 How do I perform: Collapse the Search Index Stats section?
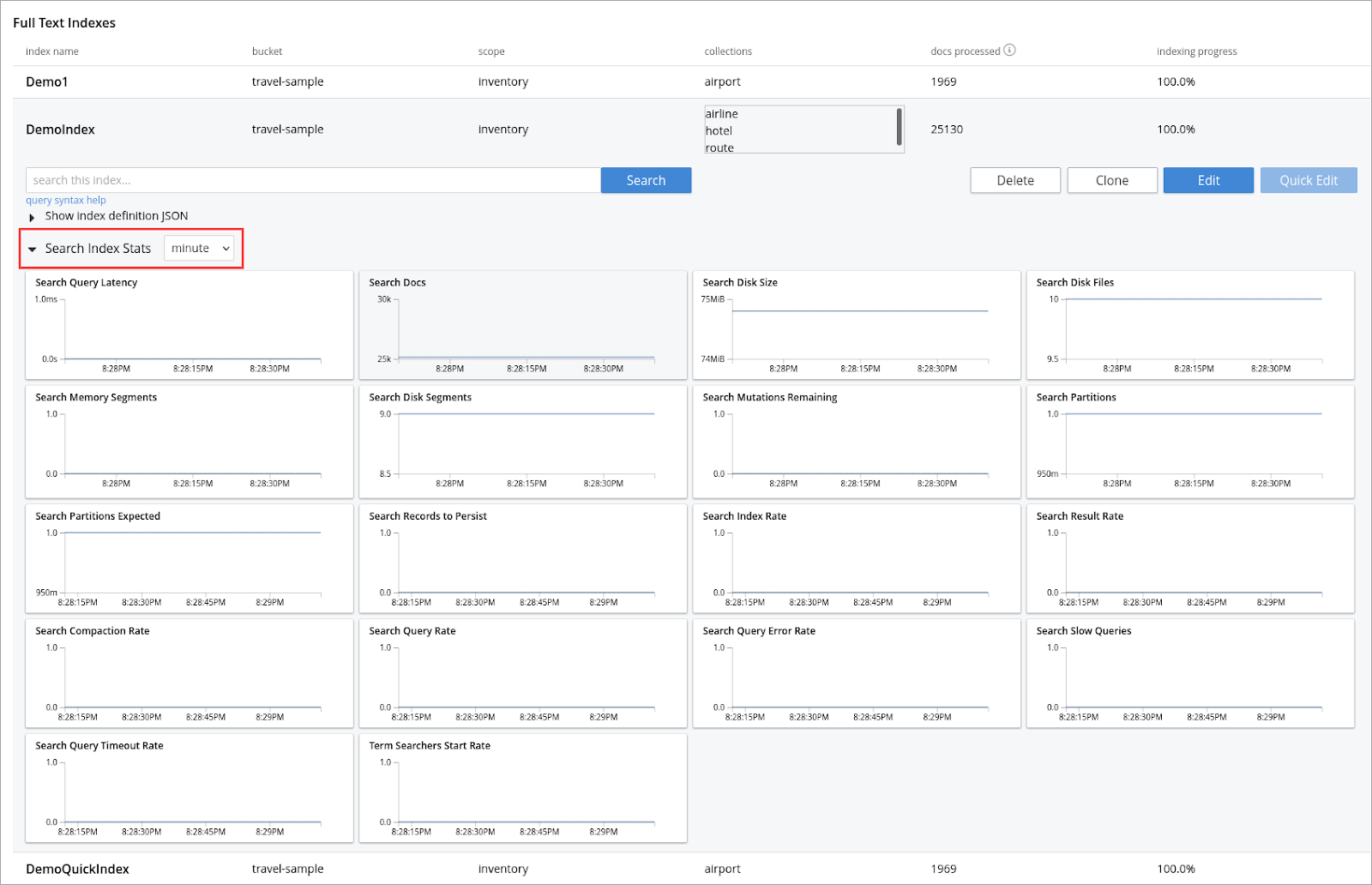point(33,250)
